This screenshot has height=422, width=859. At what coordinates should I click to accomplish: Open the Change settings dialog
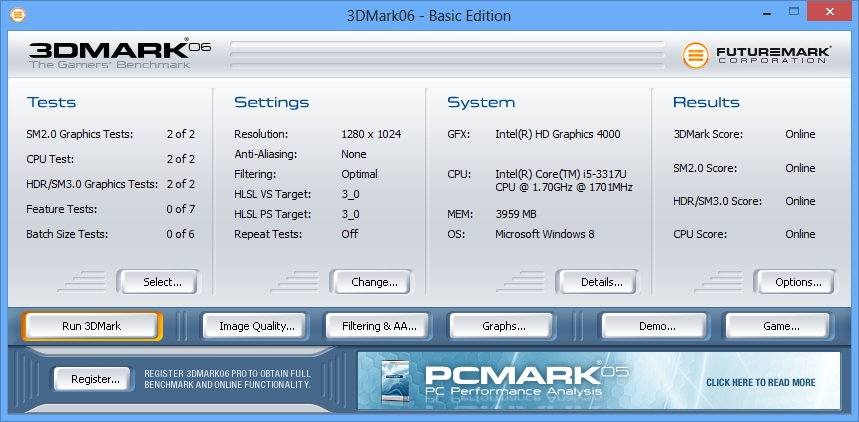pos(371,282)
